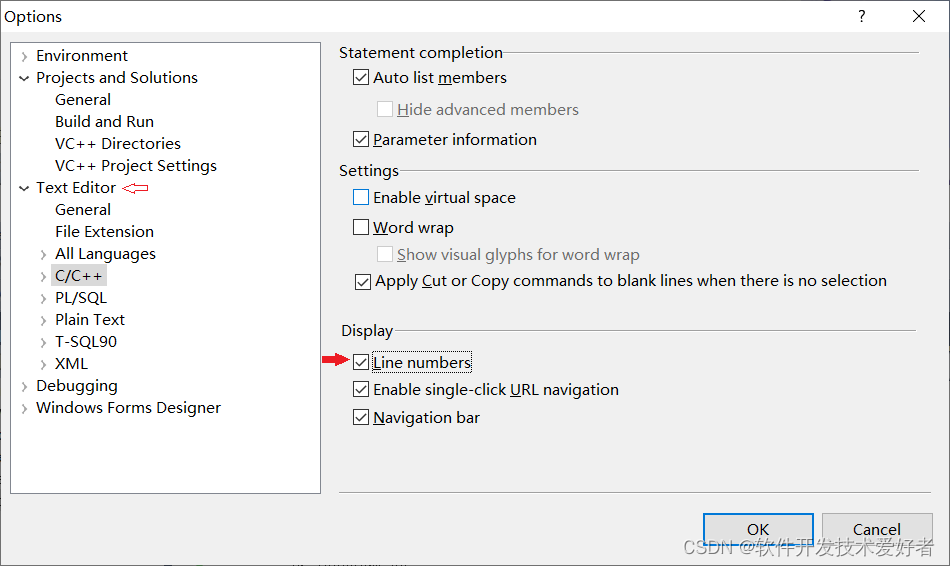Turn on Word wrap
This screenshot has width=950, height=566.
pos(361,228)
